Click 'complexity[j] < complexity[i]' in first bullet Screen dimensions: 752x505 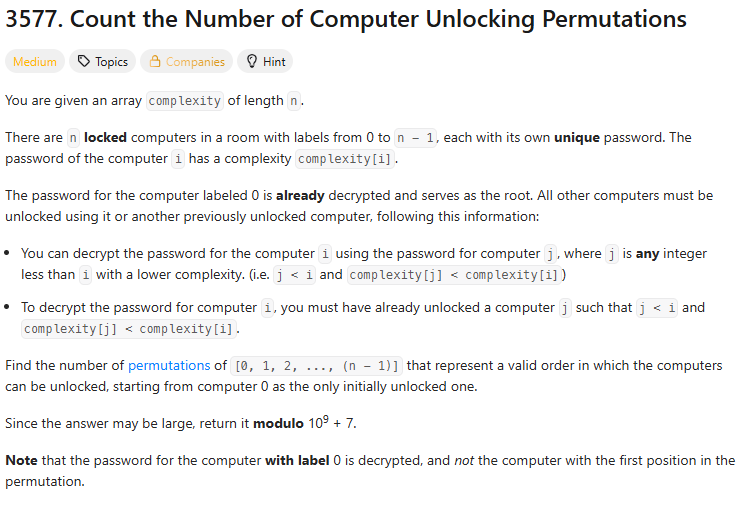(x=454, y=275)
